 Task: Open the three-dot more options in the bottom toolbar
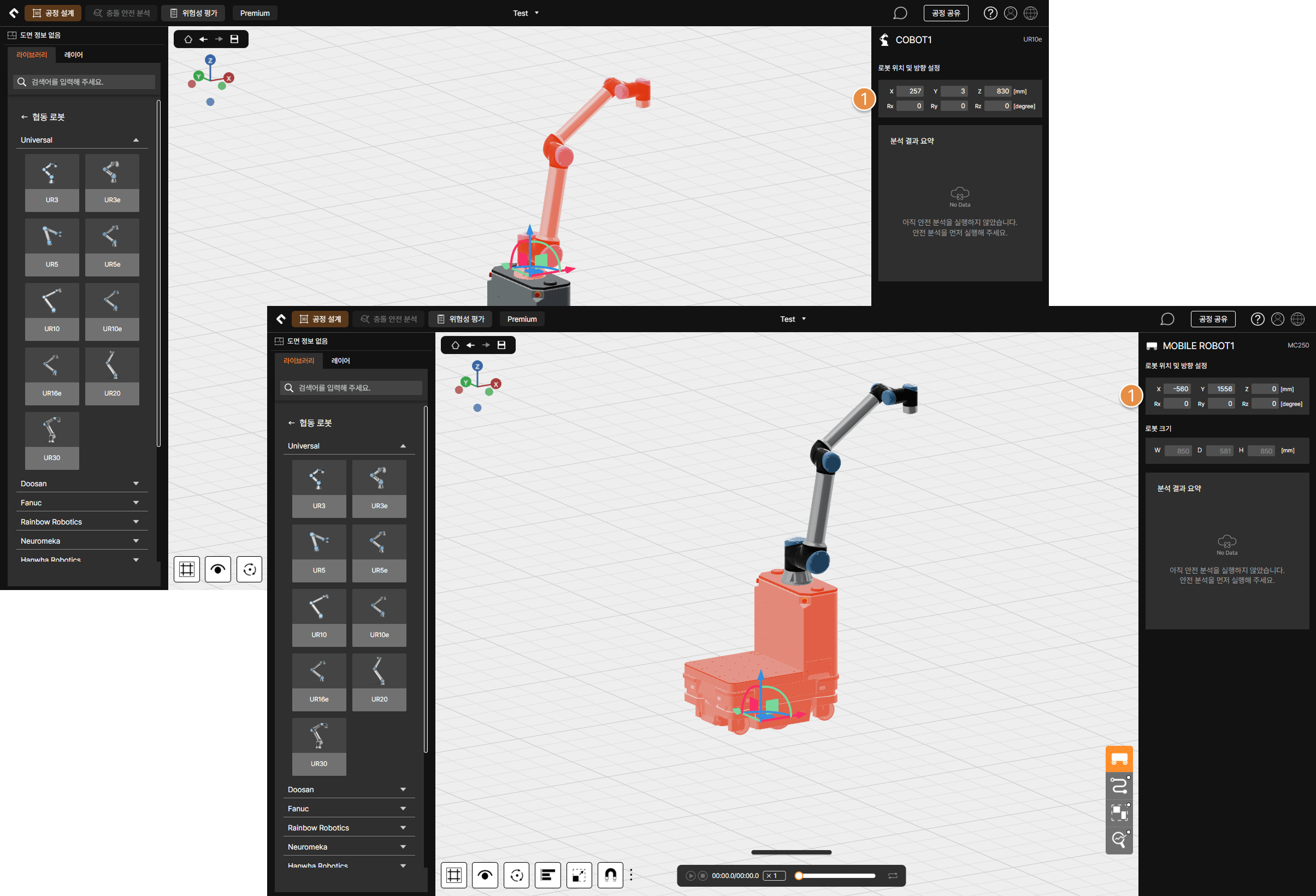pos(631,875)
